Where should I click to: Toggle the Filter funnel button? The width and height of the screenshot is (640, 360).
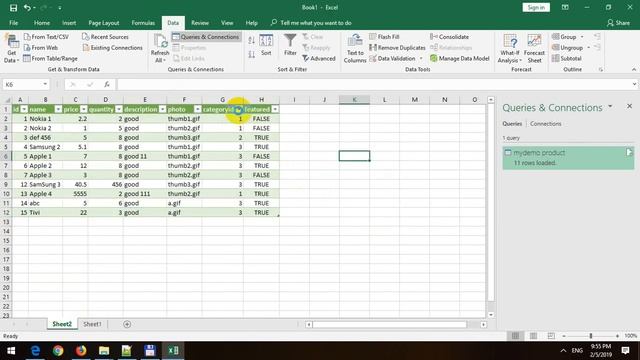pyautogui.click(x=290, y=45)
